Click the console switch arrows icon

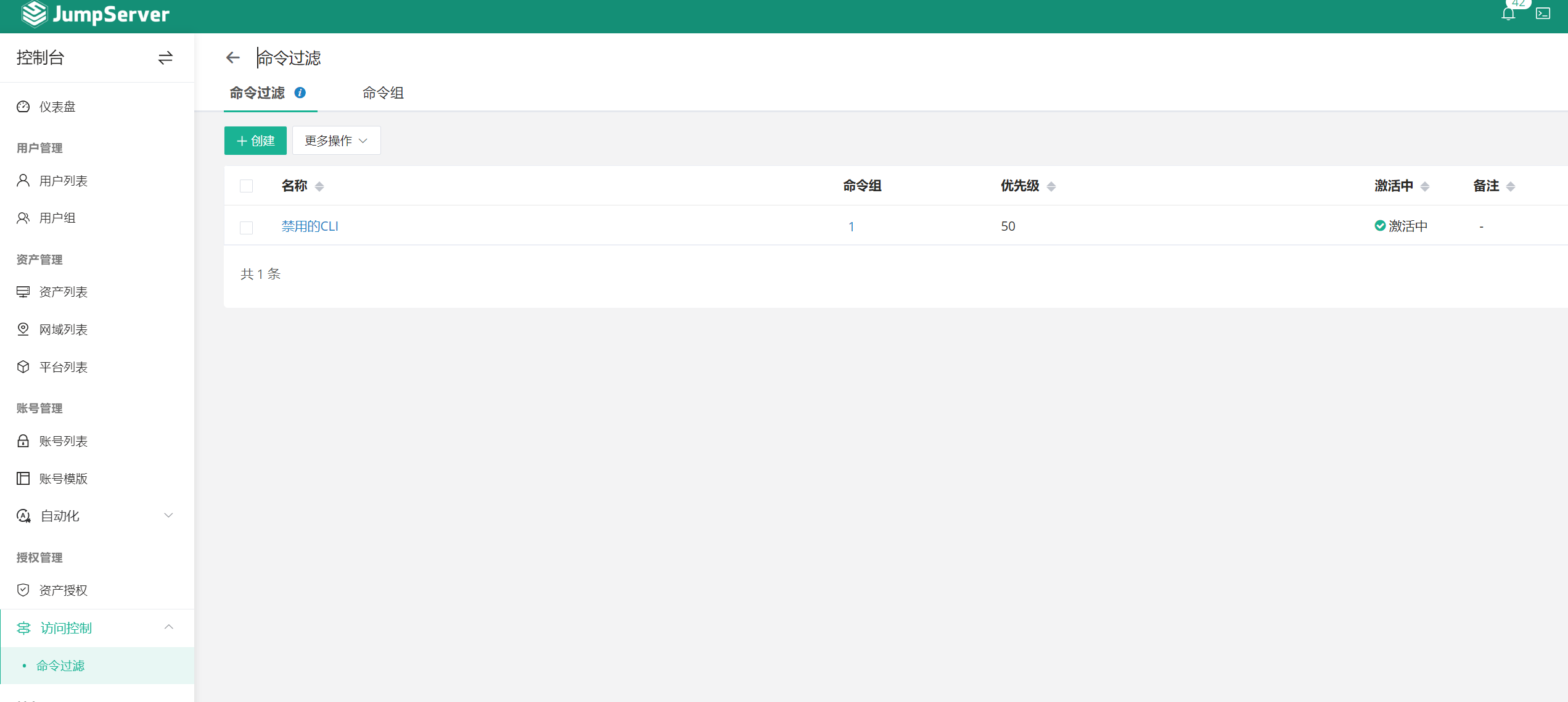[165, 58]
